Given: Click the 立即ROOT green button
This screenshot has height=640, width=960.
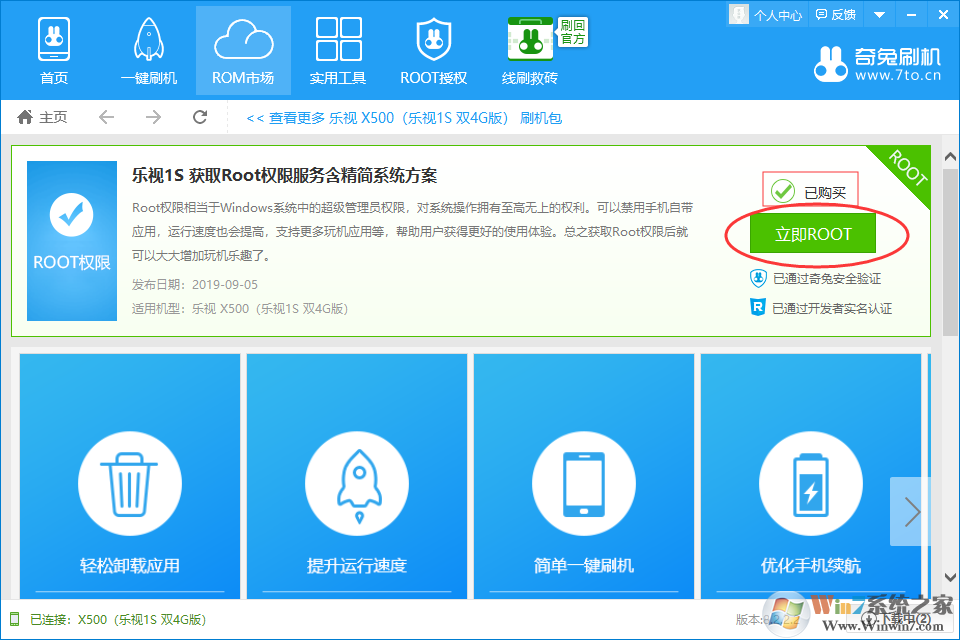Looking at the screenshot, I should 812,233.
